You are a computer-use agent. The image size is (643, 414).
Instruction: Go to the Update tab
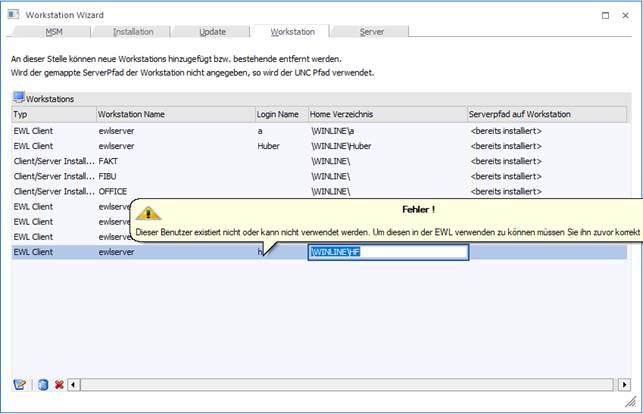pyautogui.click(x=211, y=32)
